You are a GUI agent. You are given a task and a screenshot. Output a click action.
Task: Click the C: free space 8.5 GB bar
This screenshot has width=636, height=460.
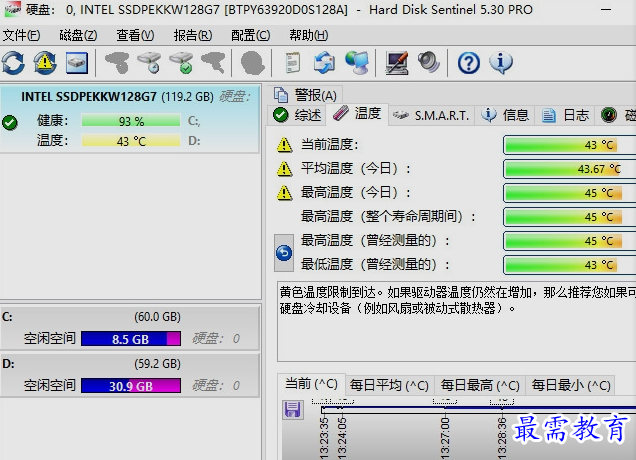pyautogui.click(x=131, y=339)
